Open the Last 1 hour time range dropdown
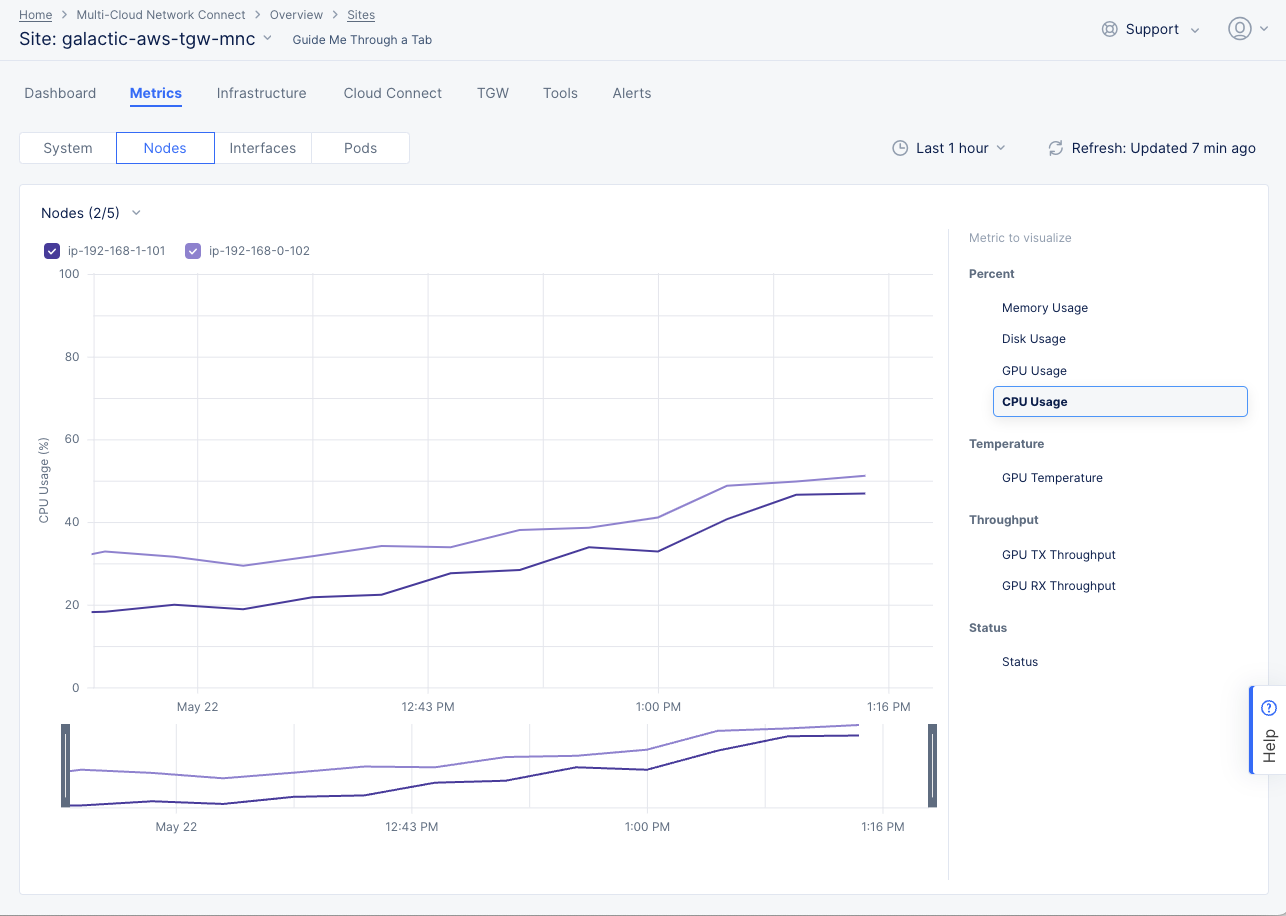The width and height of the screenshot is (1286, 916). [x=950, y=147]
